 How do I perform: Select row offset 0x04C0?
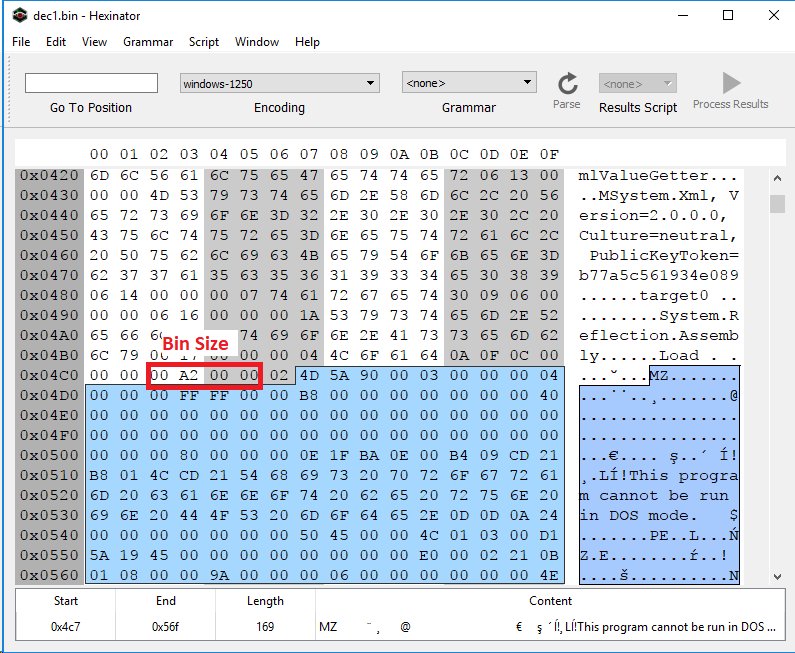(49, 375)
